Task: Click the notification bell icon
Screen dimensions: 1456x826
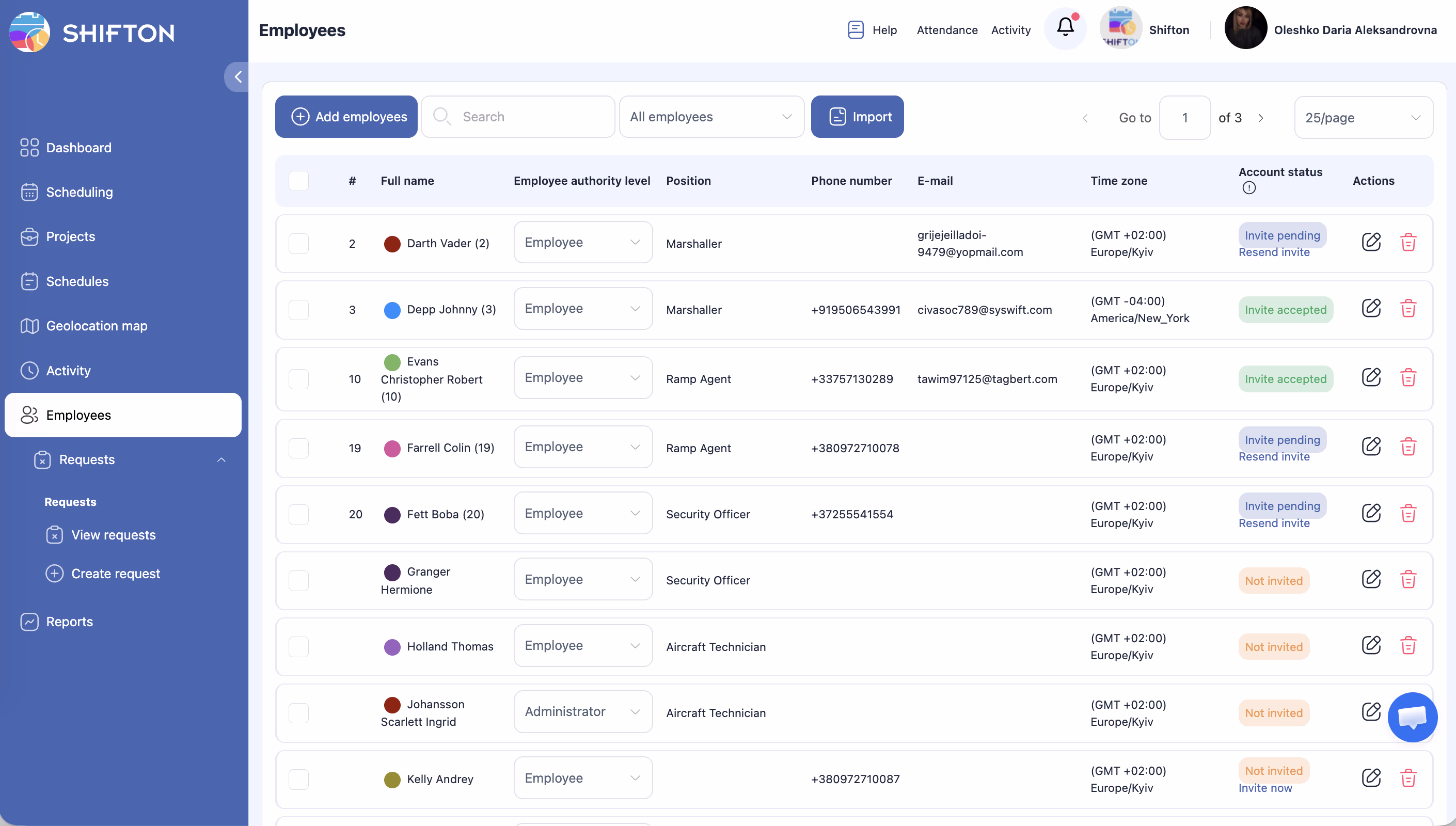Action: (1065, 27)
